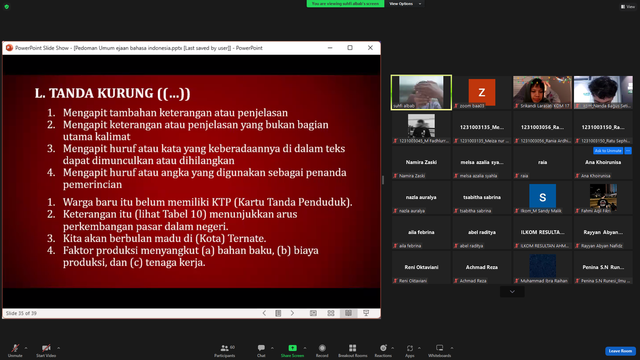Select the zoom baa03 participant tile

(482, 92)
